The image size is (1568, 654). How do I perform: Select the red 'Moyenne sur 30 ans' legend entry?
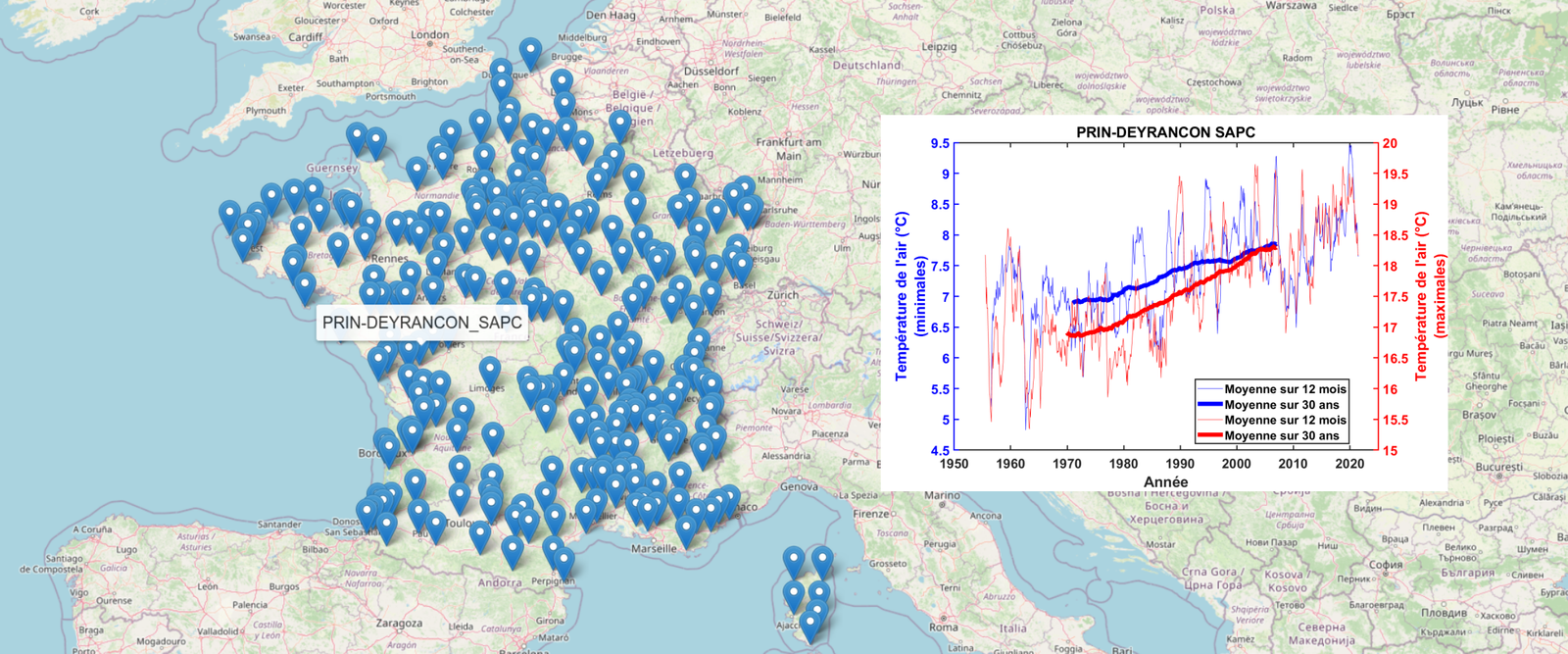tap(1281, 435)
